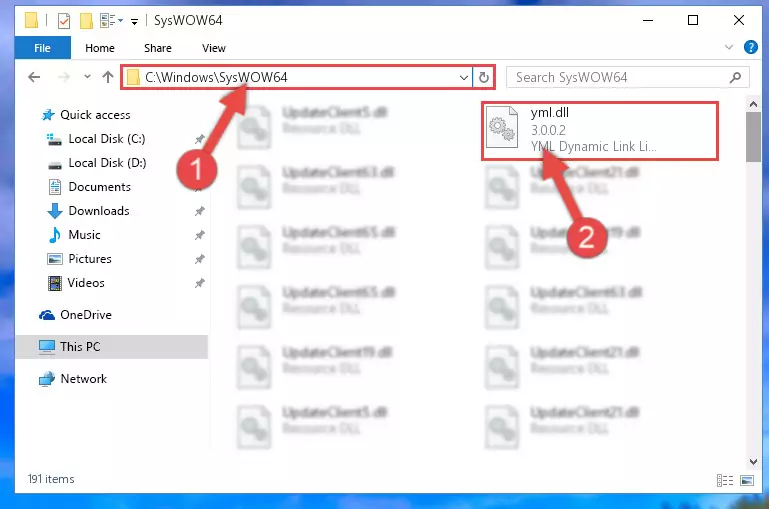Open Pictures in the sidebar

[90, 259]
